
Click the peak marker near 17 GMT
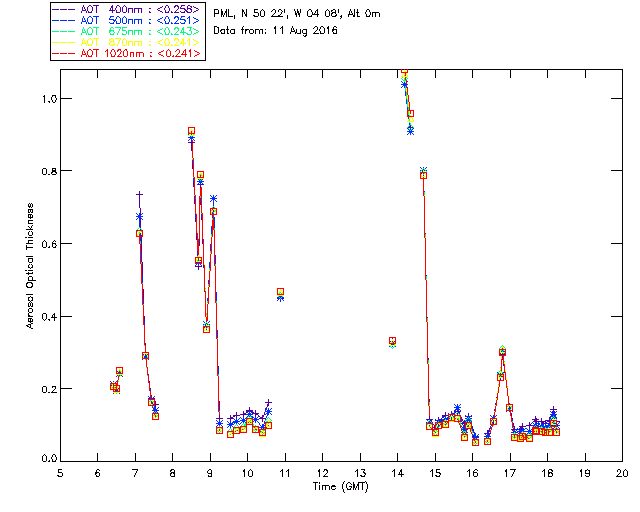point(502,352)
